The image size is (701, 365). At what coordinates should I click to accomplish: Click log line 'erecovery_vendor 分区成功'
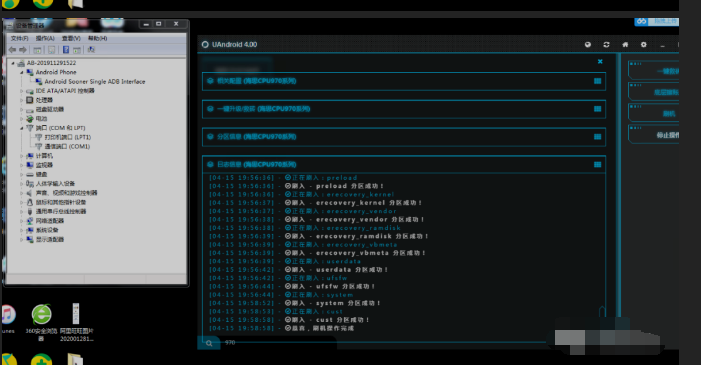click(x=317, y=220)
